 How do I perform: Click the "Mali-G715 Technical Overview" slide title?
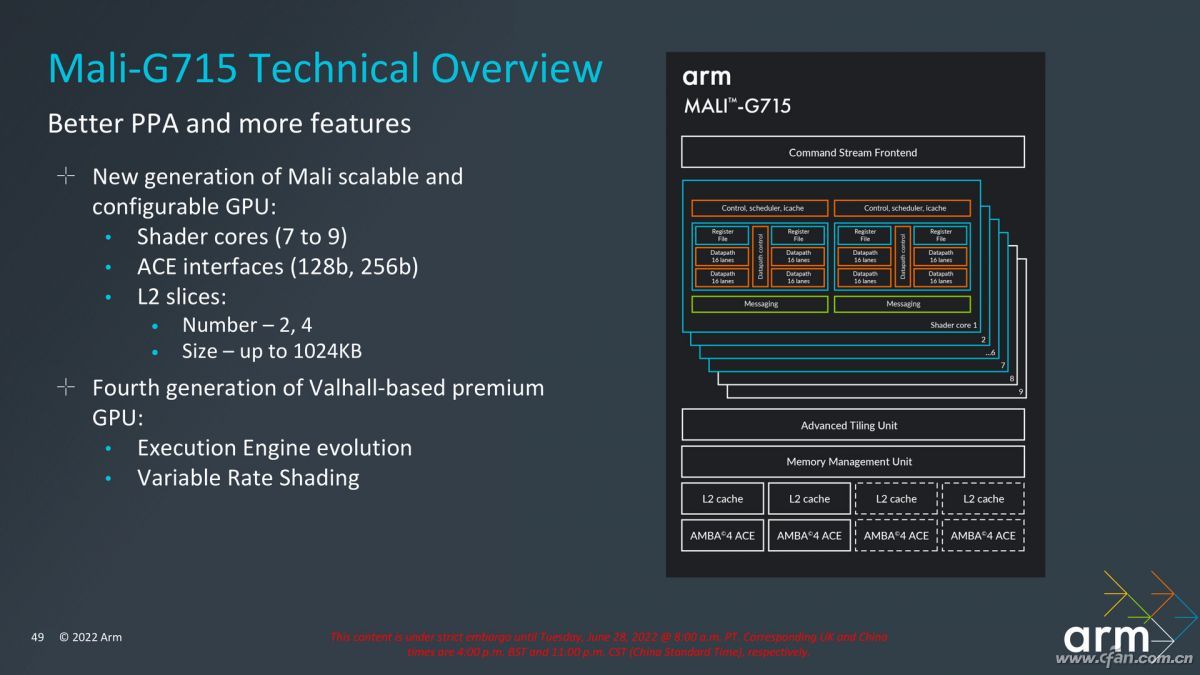tap(325, 68)
